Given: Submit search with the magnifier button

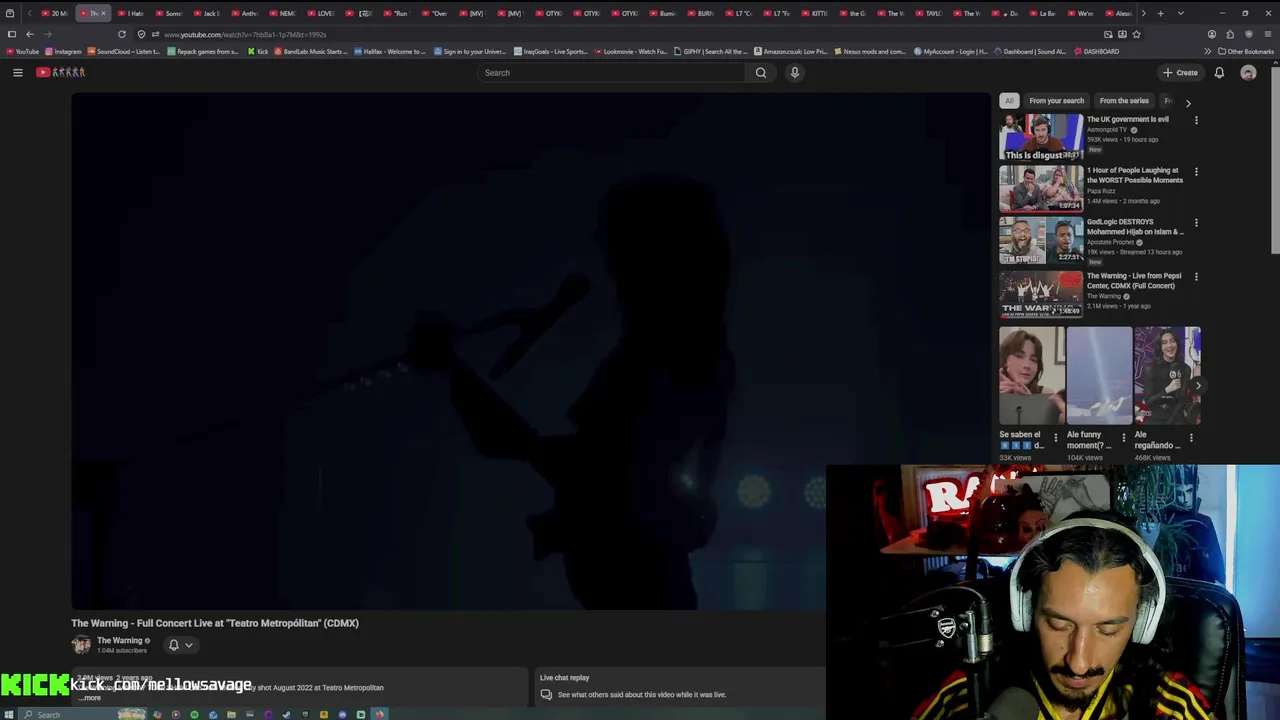Looking at the screenshot, I should (x=761, y=72).
